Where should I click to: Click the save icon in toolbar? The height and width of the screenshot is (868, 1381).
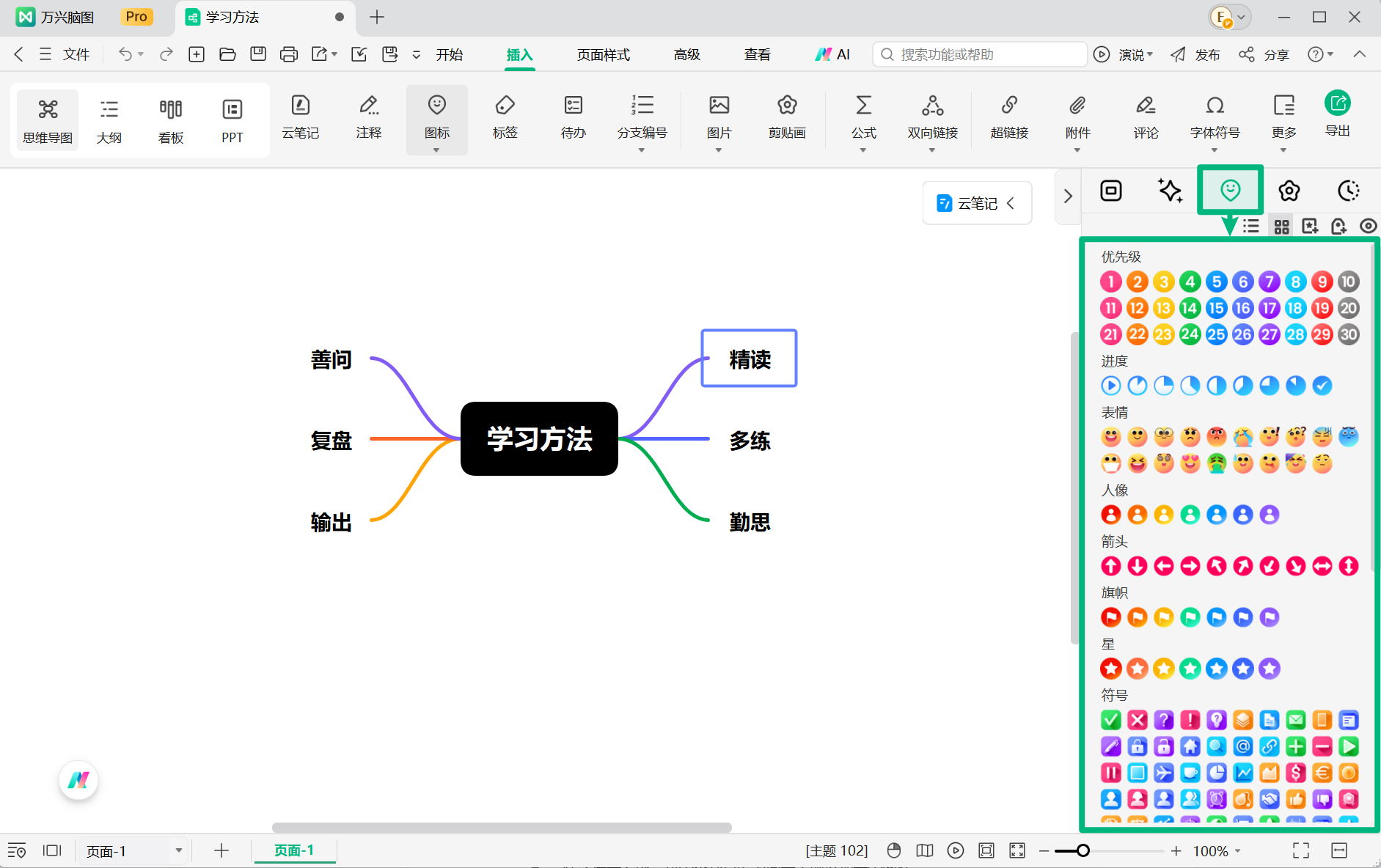click(x=258, y=54)
